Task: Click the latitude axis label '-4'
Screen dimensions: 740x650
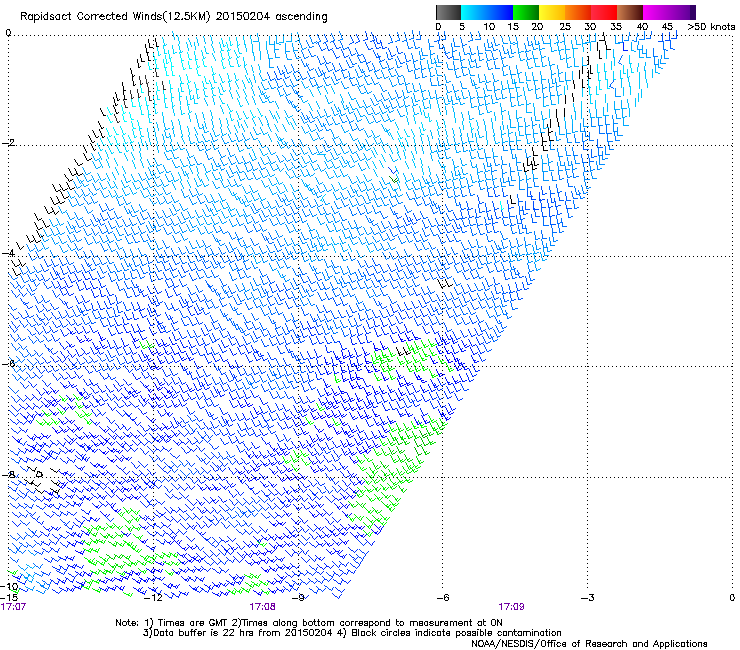Action: tap(8, 253)
